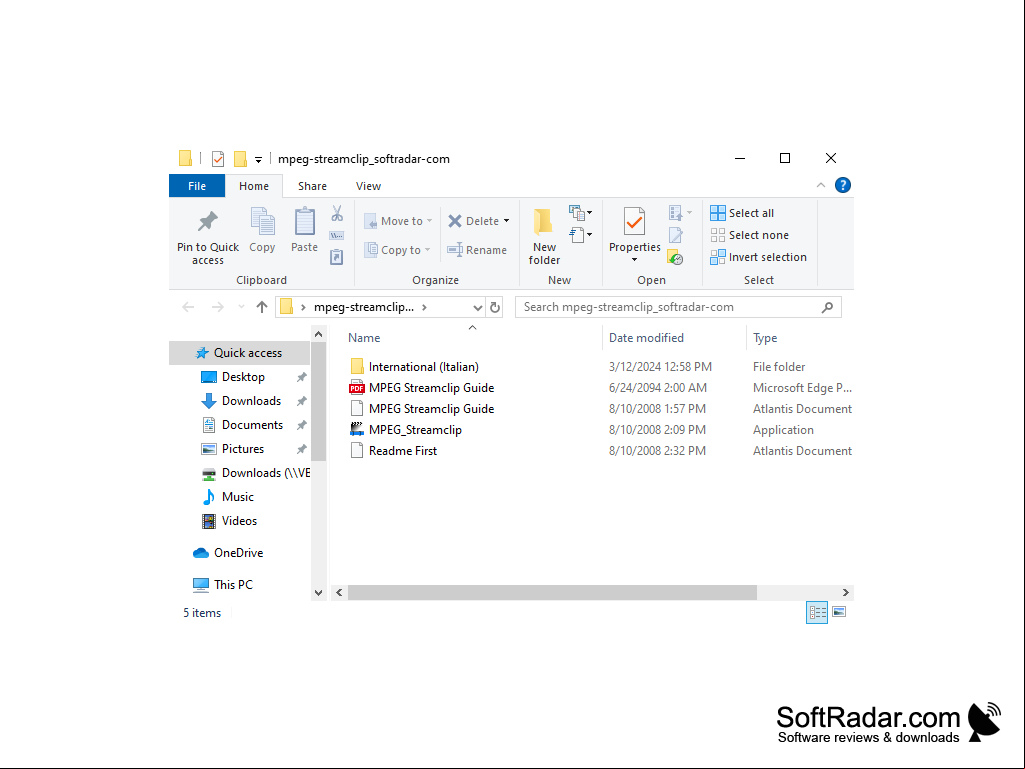Screen dimensions: 1025x769
Task: Click the New folder icon in title bar
Action: click(241, 159)
